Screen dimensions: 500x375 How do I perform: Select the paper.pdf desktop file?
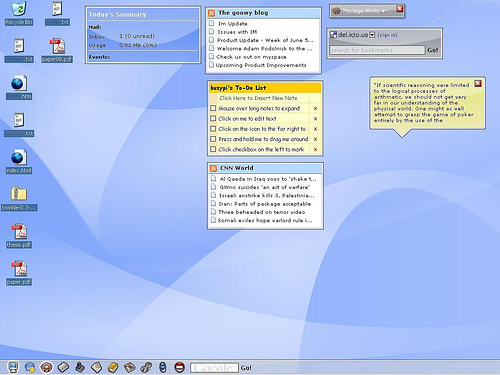(x=19, y=273)
